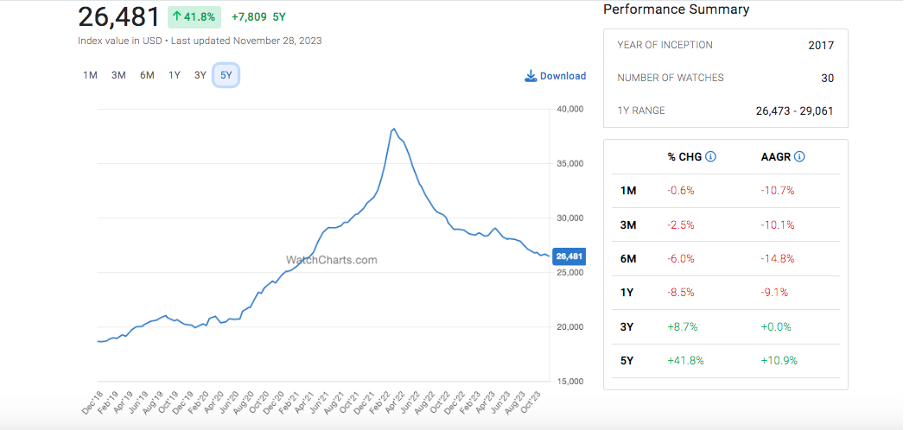Click the large 26,481 index value

pos(119,17)
